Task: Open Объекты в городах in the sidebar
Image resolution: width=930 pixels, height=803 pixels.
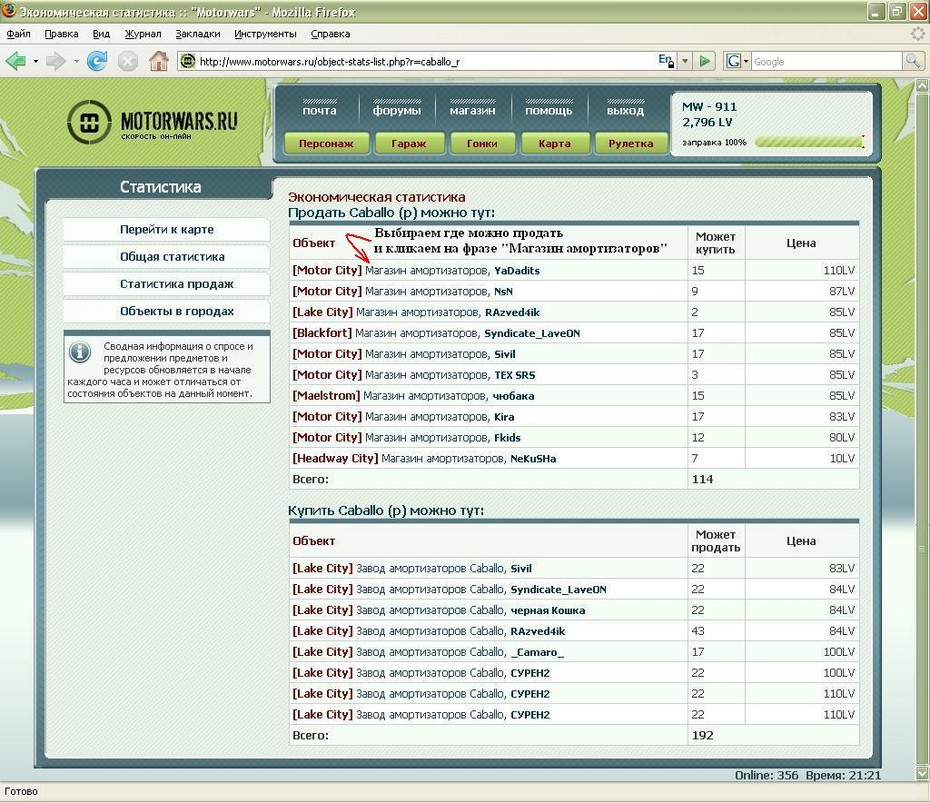Action: click(x=167, y=311)
